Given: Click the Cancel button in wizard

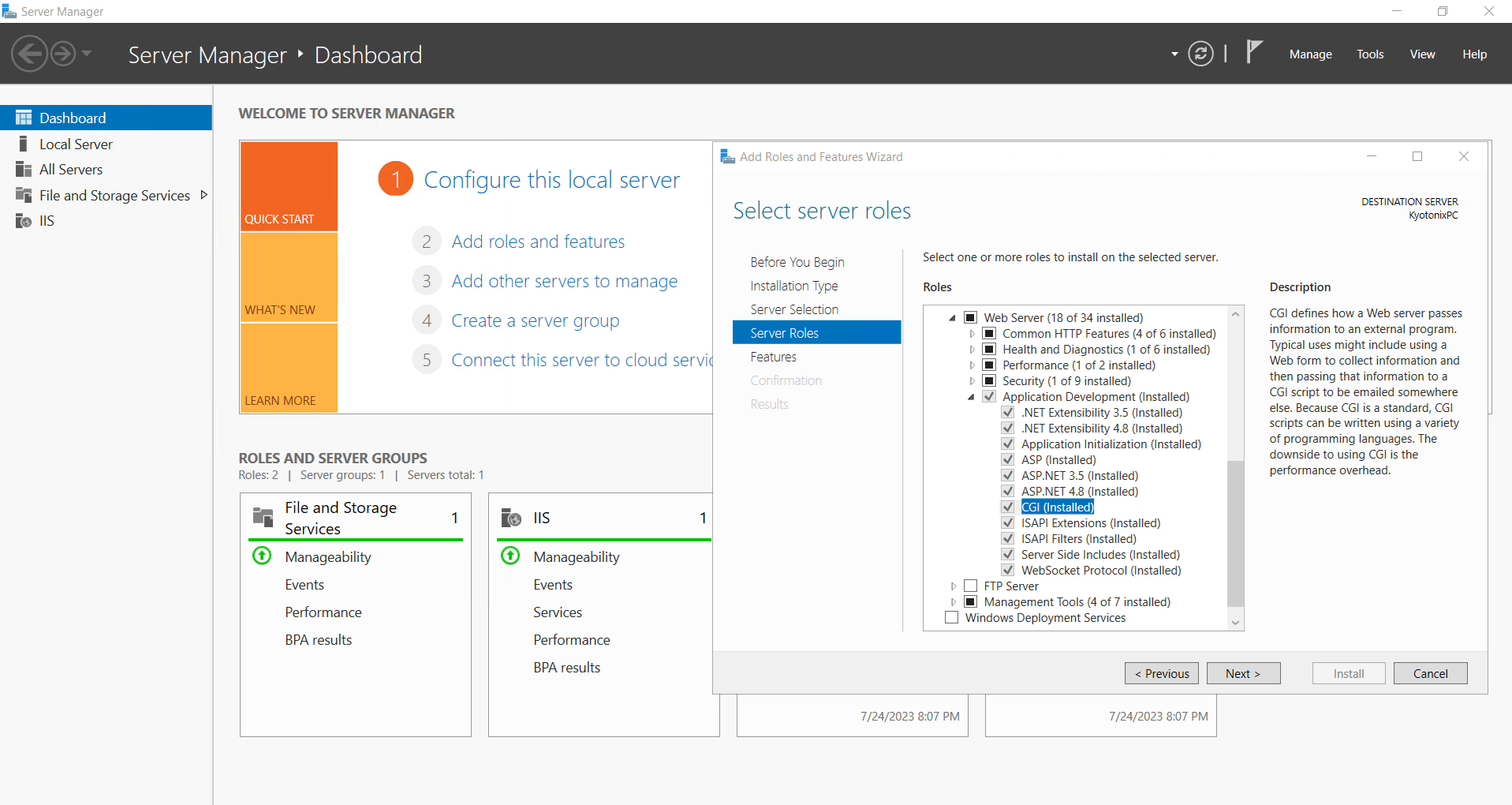Looking at the screenshot, I should click(1430, 673).
